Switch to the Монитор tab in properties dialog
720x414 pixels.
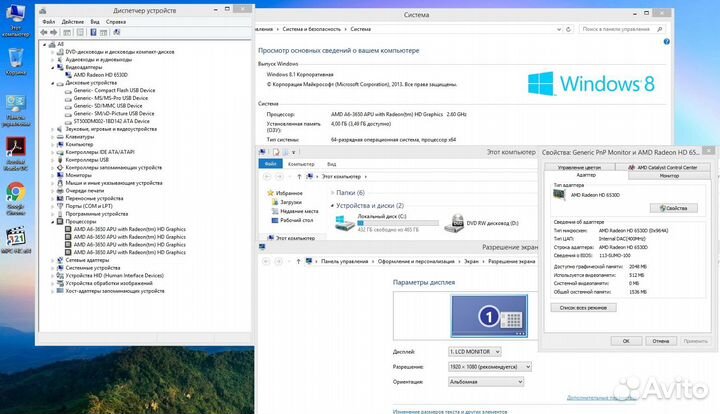669,176
